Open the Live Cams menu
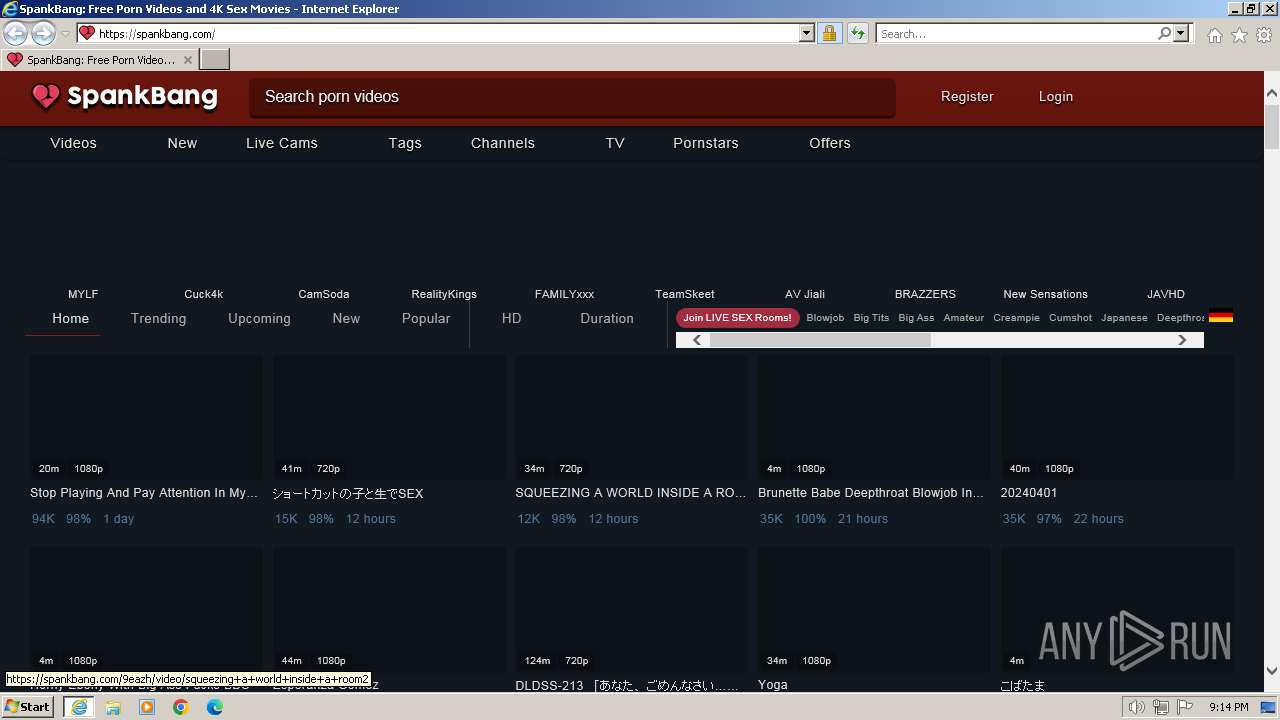 pyautogui.click(x=282, y=143)
